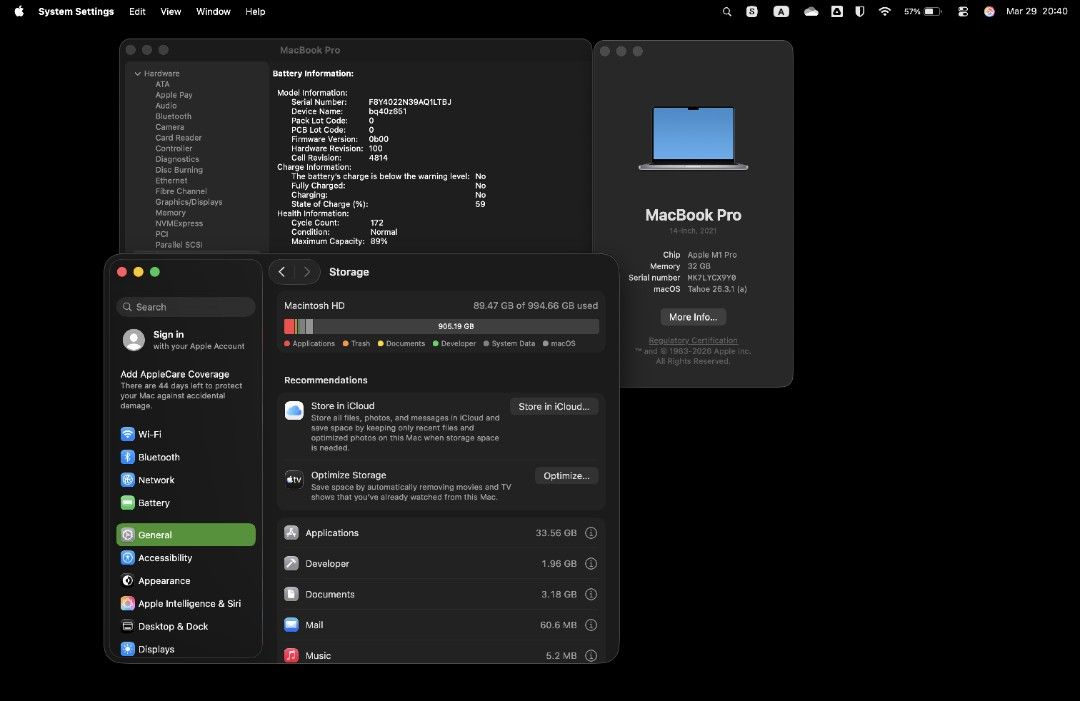Select Disc Burning in hardware tree
This screenshot has height=701, width=1080.
click(179, 169)
